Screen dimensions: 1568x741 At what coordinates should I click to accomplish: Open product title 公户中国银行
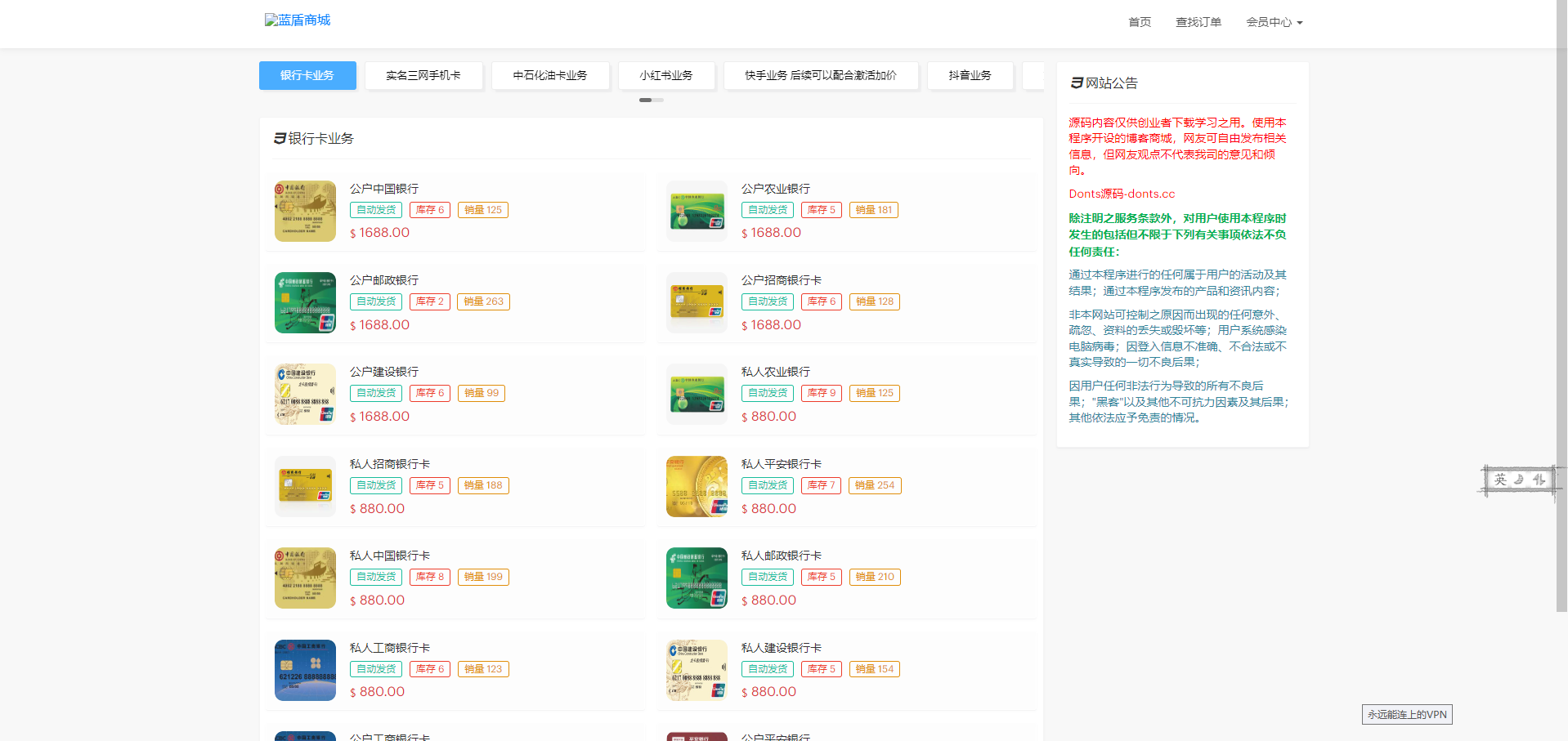tap(384, 189)
